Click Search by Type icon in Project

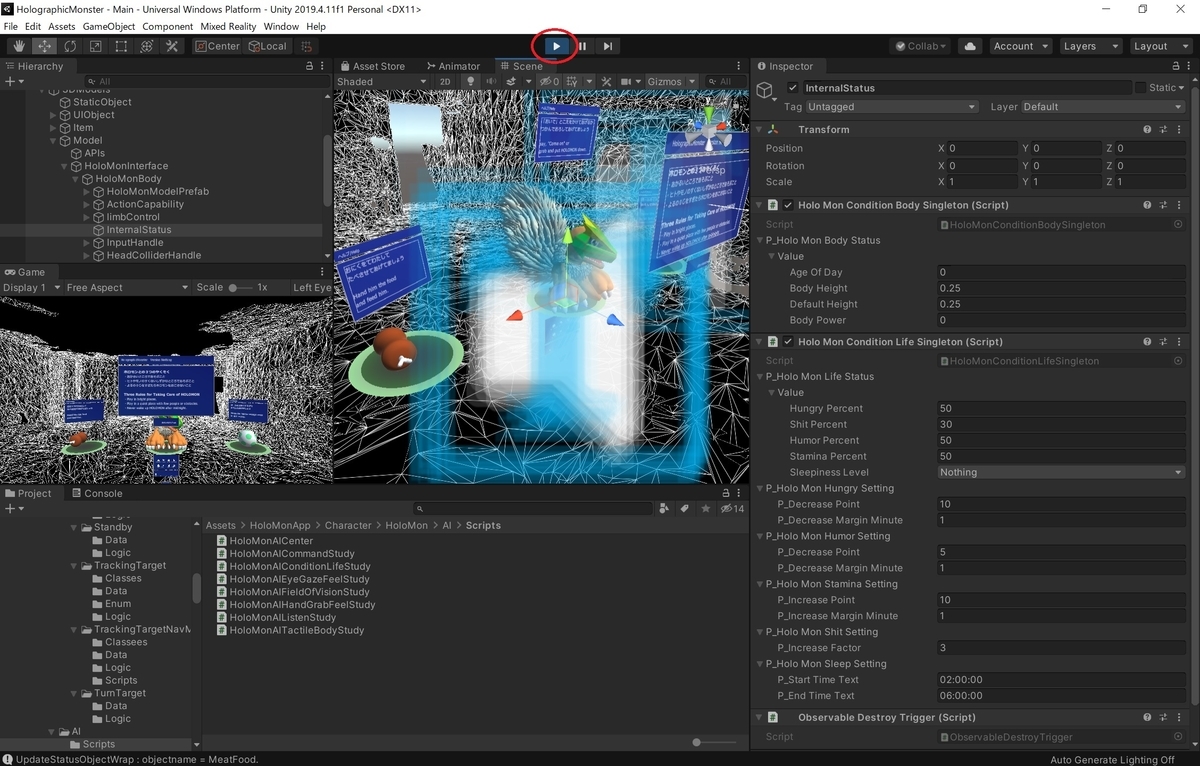(664, 508)
